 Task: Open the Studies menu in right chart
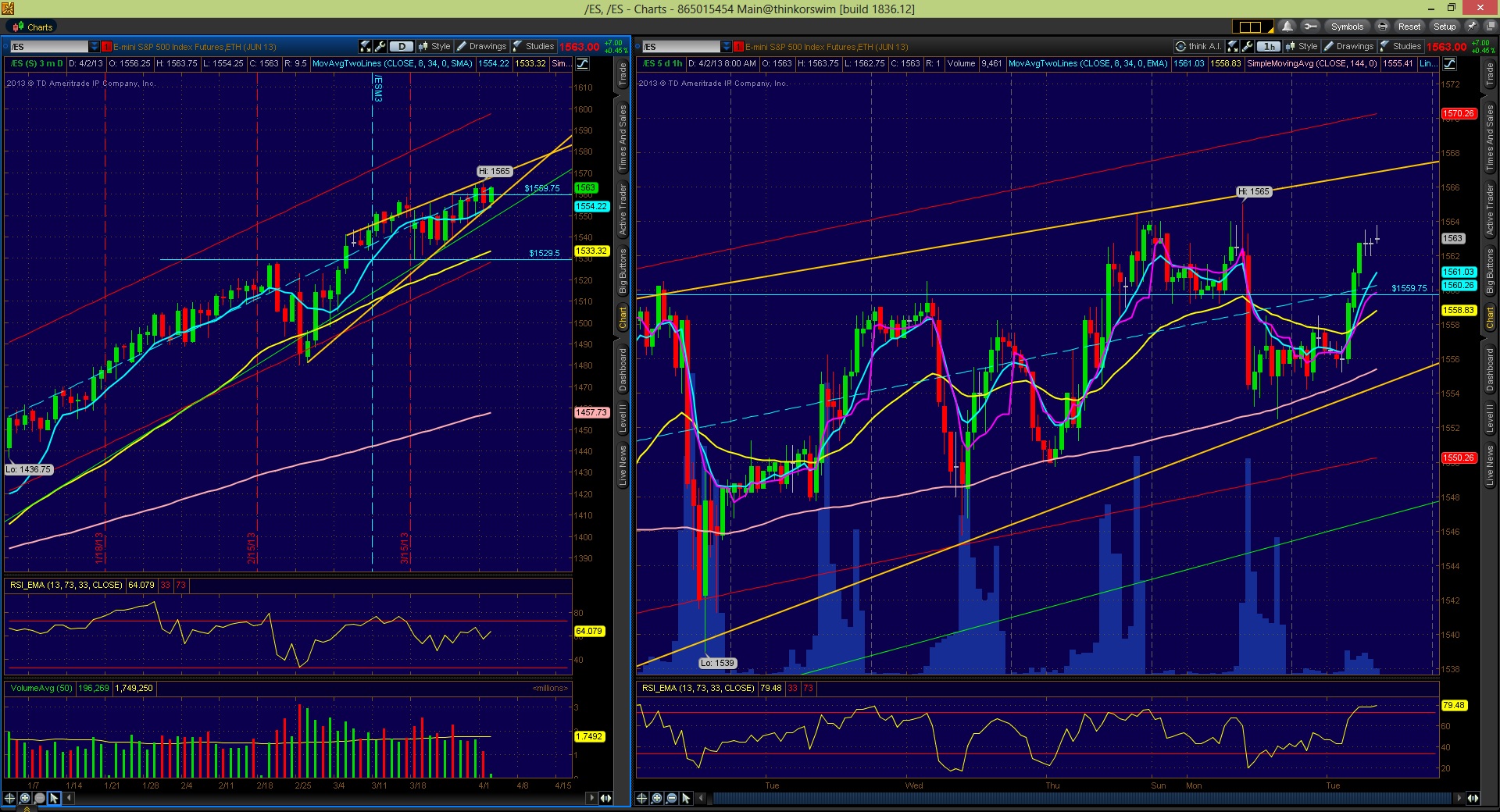tap(1401, 46)
